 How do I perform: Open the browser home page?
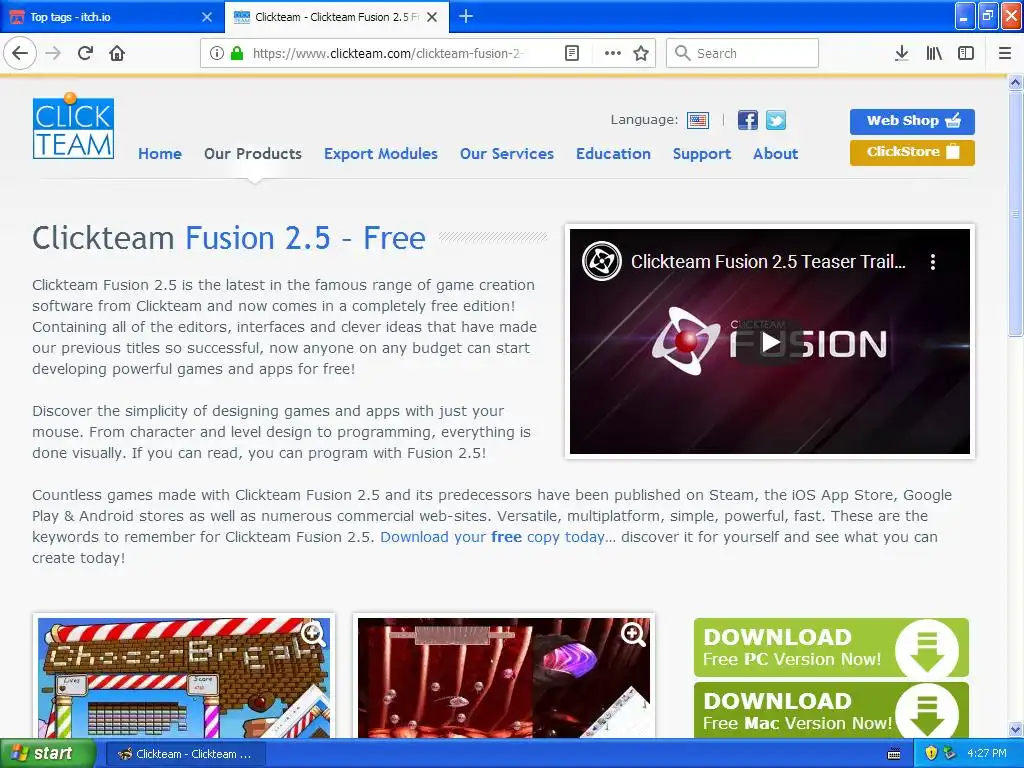117,53
